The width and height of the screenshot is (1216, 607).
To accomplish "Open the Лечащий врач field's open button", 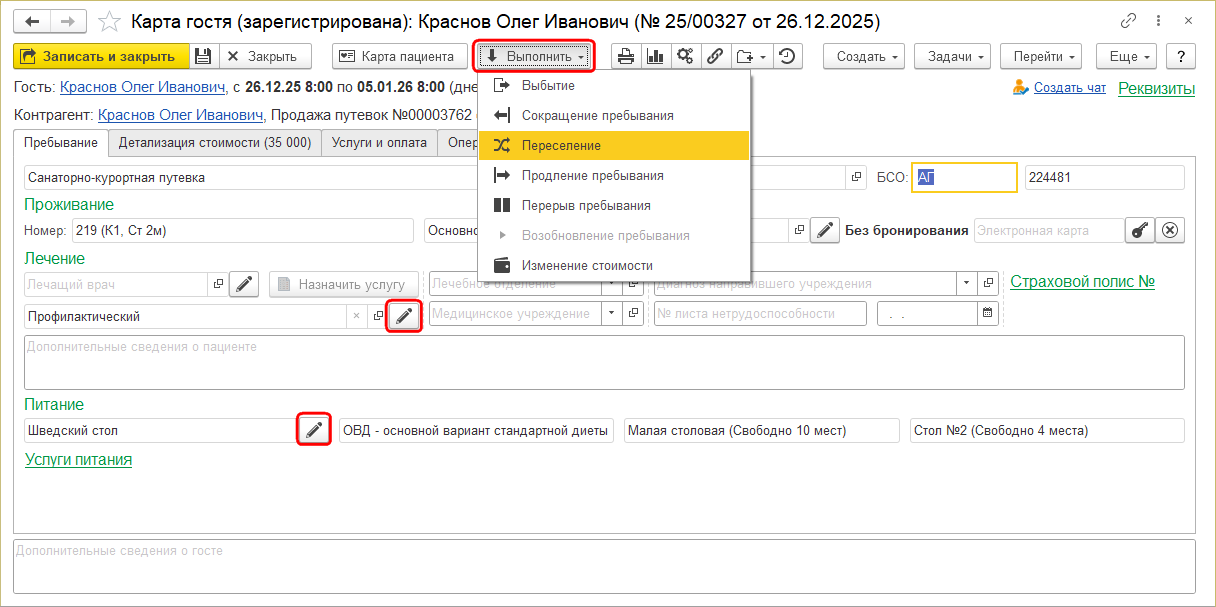I will point(218,284).
